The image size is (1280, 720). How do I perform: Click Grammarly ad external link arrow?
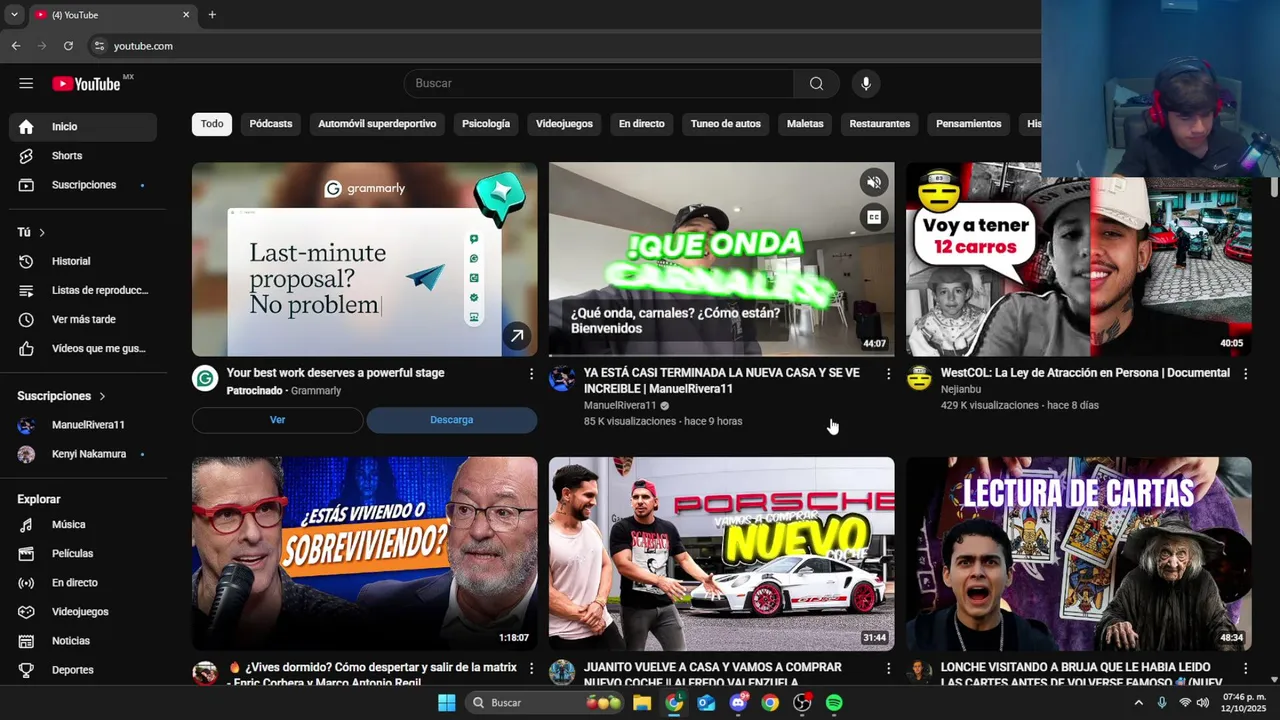pyautogui.click(x=516, y=336)
